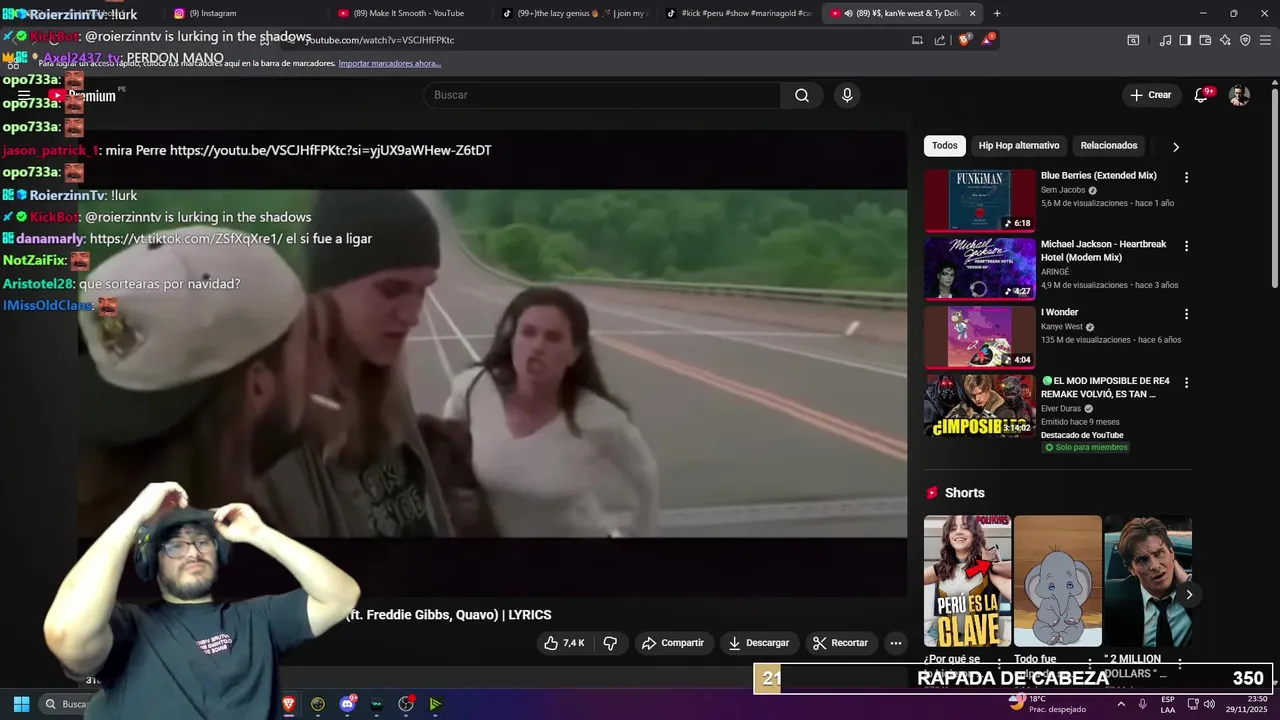Focus the YouTube Buscar search field

pos(603,95)
